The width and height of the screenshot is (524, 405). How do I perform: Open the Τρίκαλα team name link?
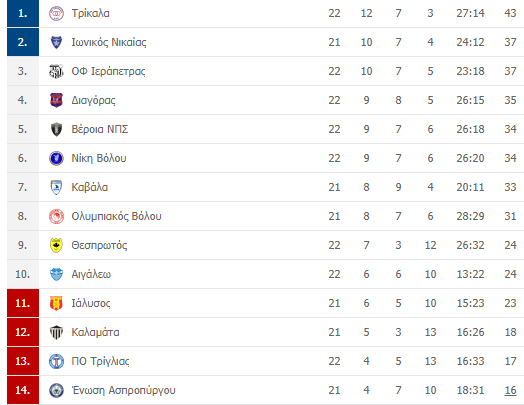pyautogui.click(x=91, y=13)
